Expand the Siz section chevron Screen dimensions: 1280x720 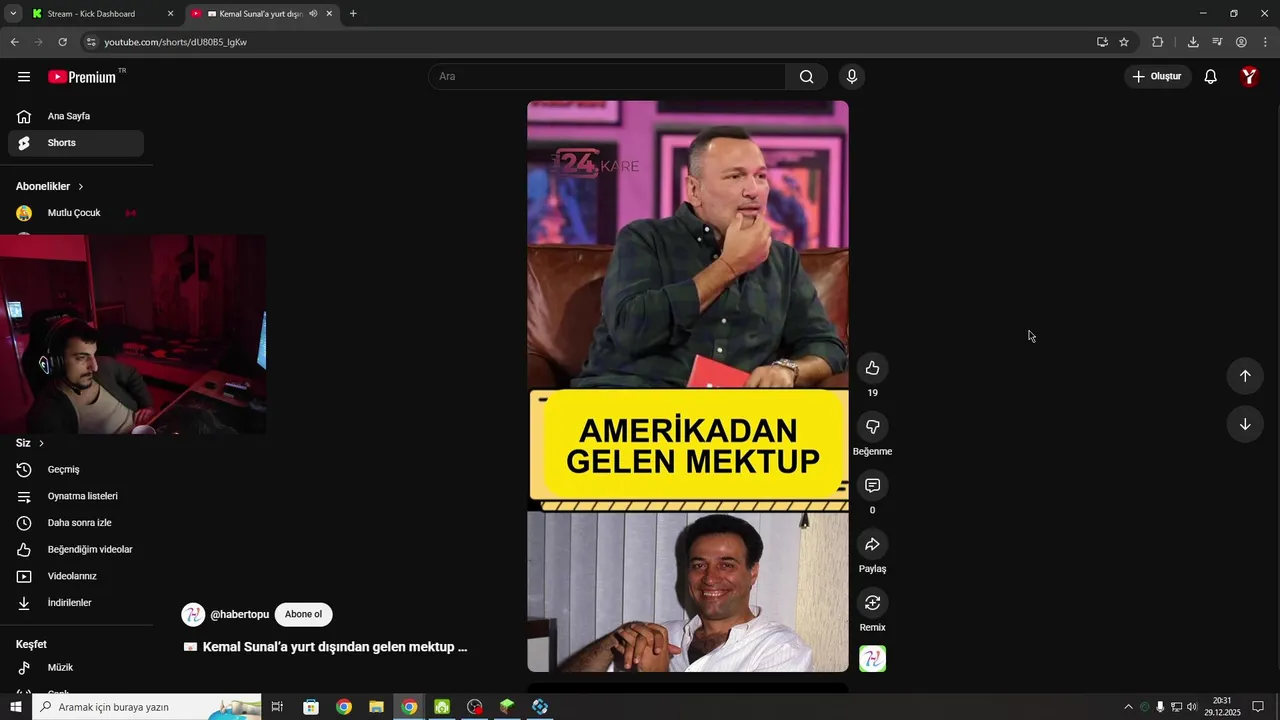pyautogui.click(x=41, y=443)
